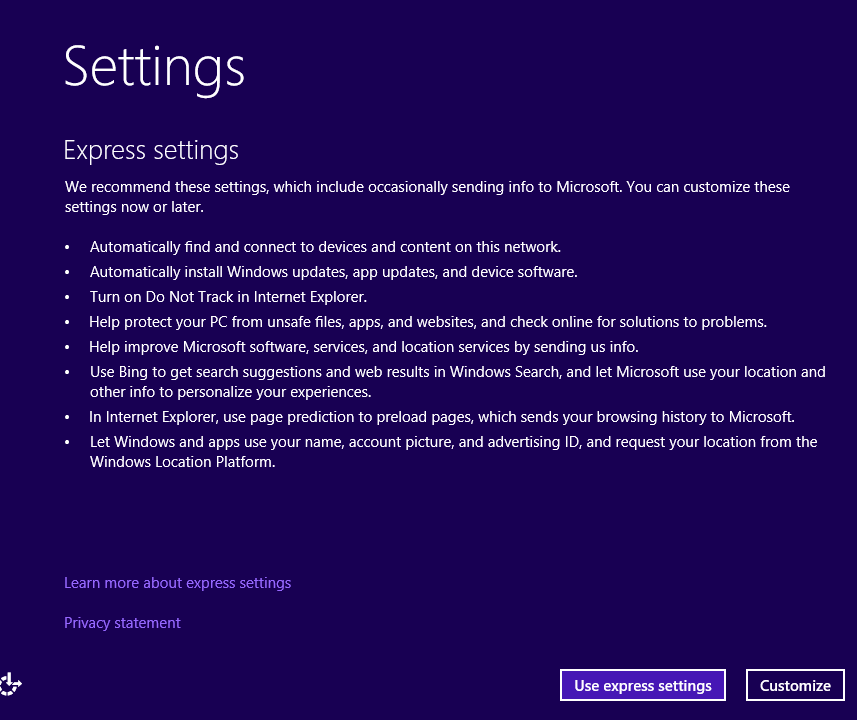
Task: Click the 'Help protect your PC' item
Action: (427, 321)
